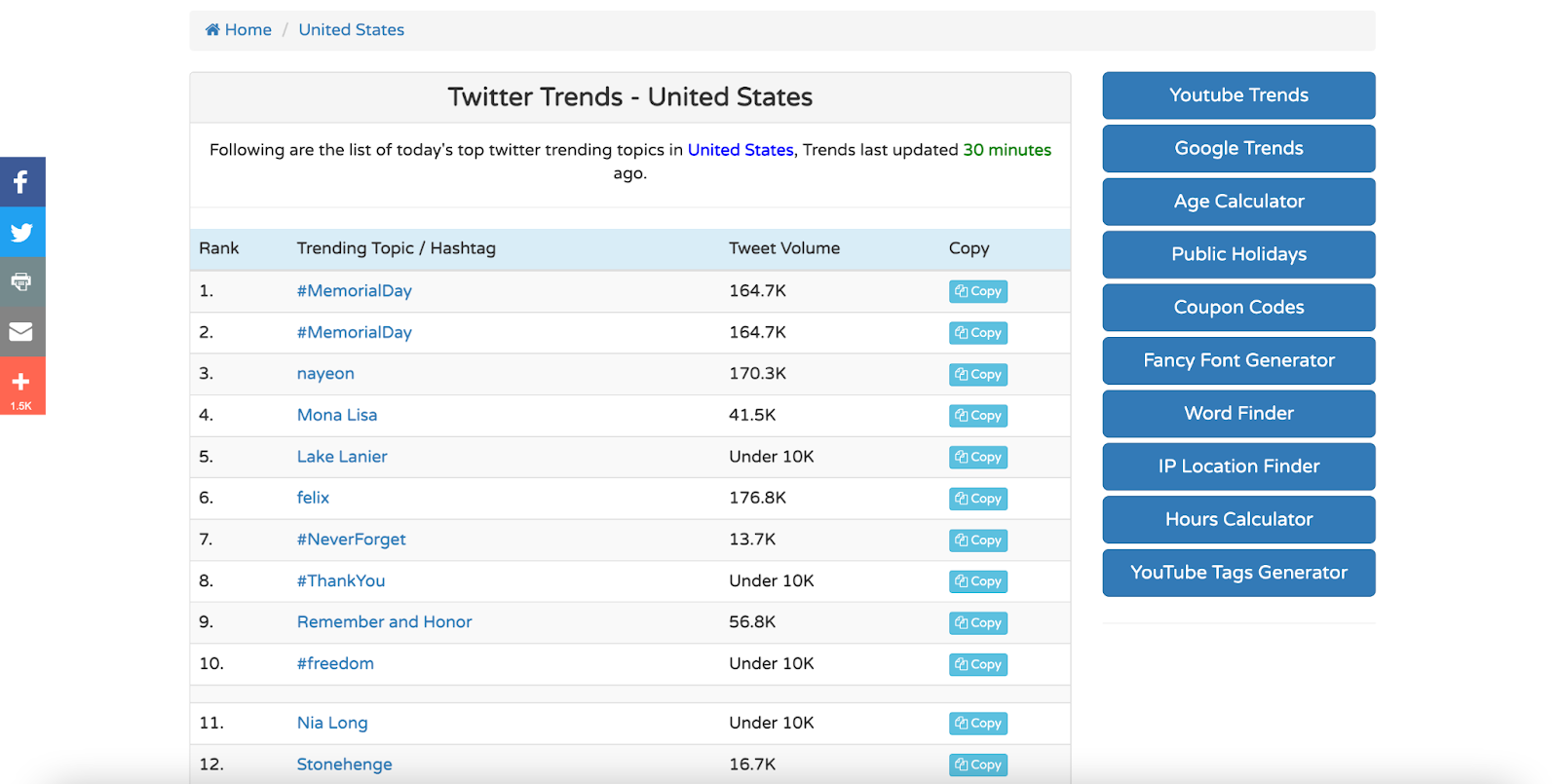Click the 170.3K tweet volume value
This screenshot has height=784, width=1559.
757,374
